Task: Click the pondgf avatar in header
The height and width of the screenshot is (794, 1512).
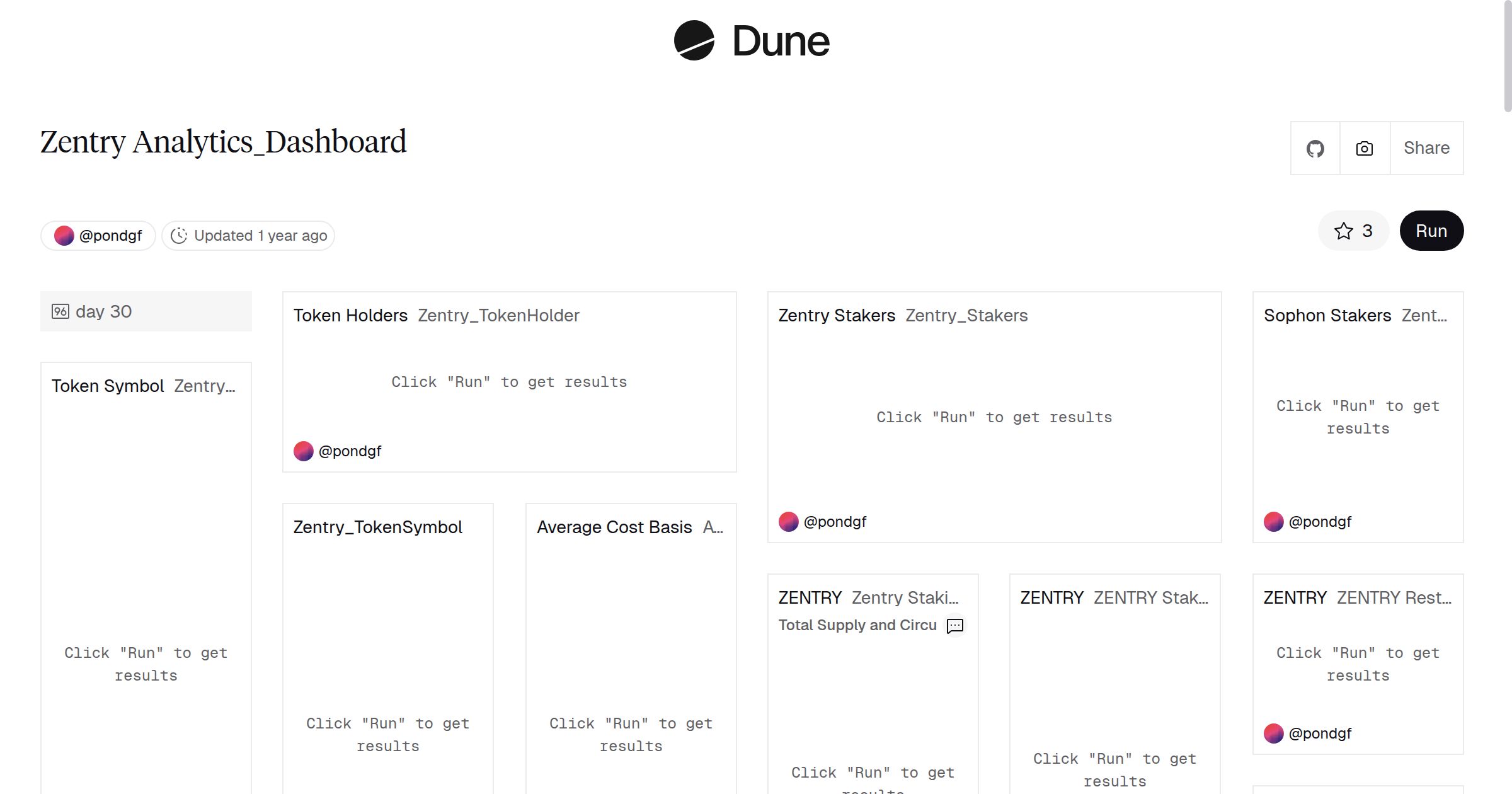Action: click(x=64, y=236)
